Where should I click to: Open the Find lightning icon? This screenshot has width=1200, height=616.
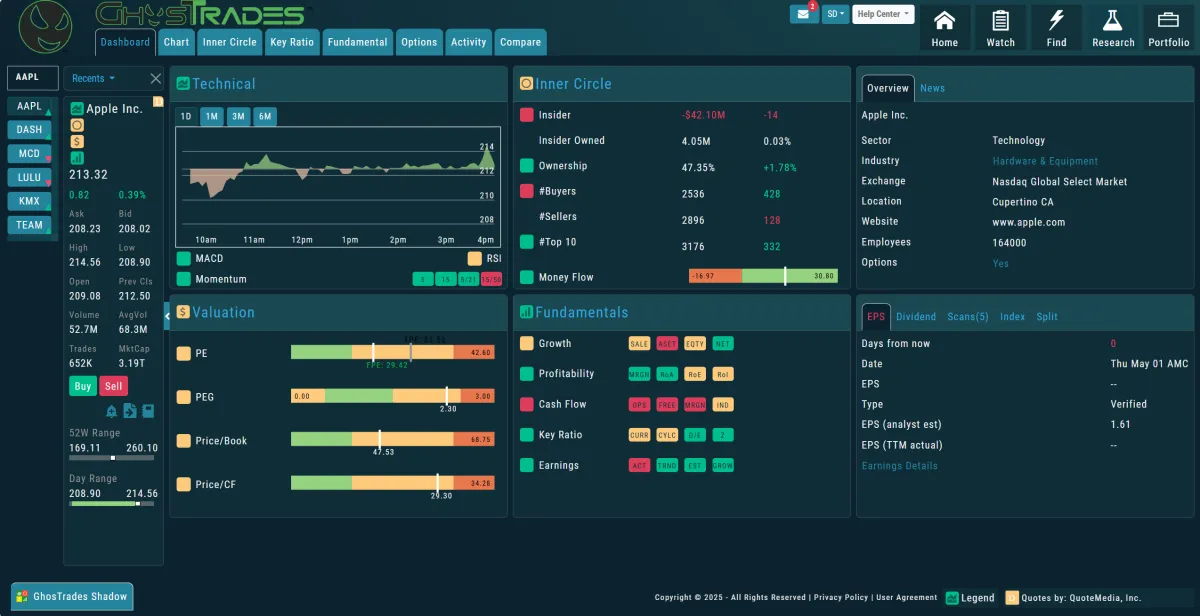point(1056,28)
